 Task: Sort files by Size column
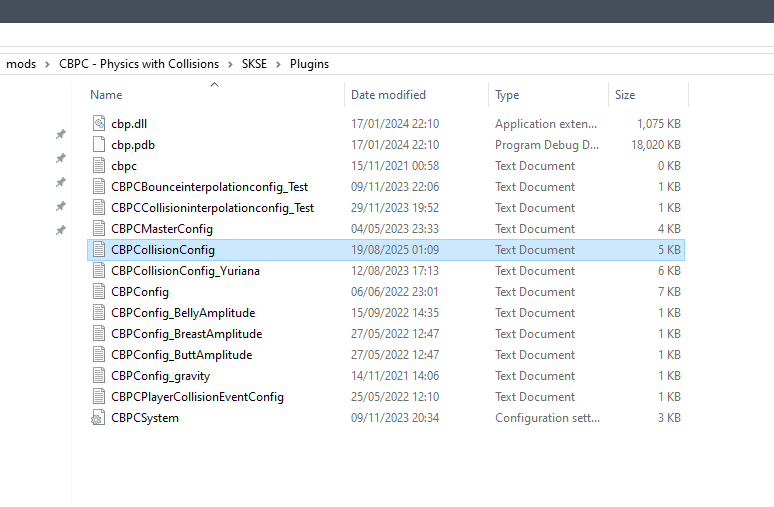(625, 95)
